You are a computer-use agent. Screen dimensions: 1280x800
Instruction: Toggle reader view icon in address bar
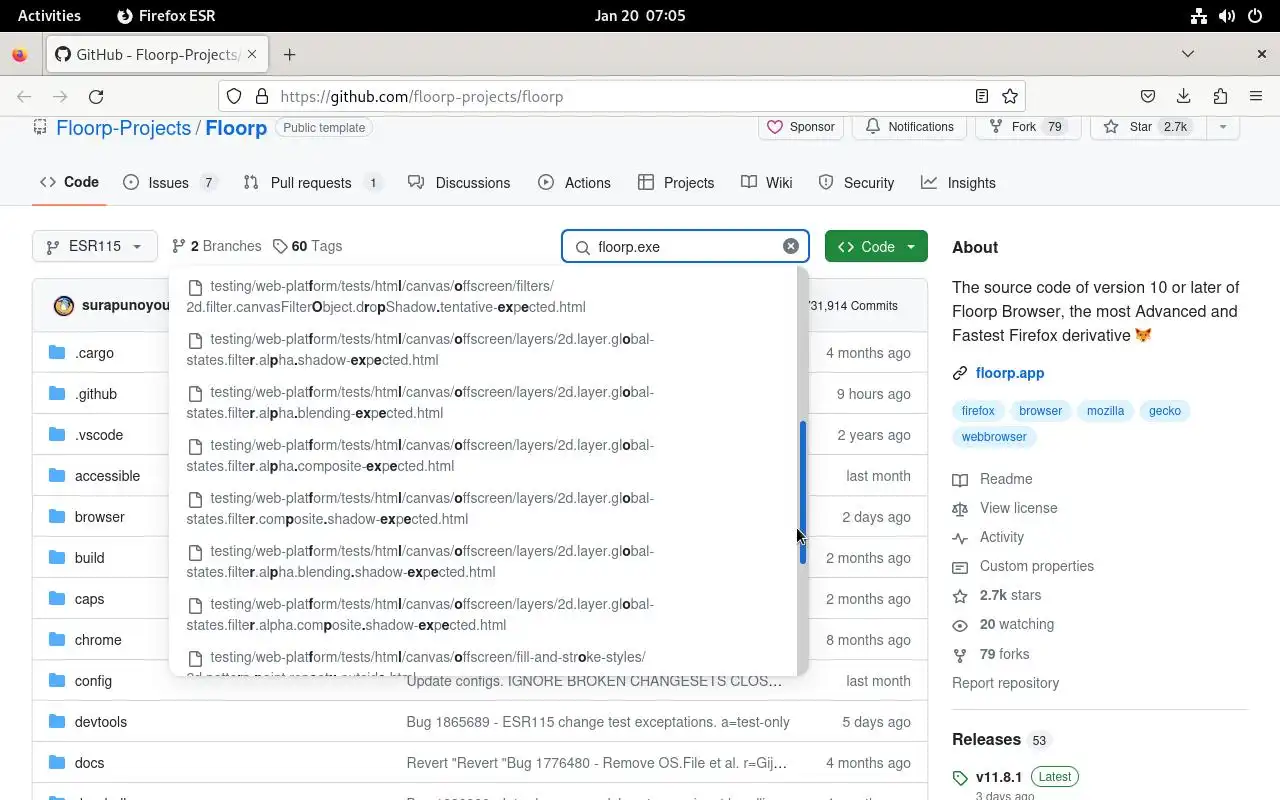(x=982, y=96)
